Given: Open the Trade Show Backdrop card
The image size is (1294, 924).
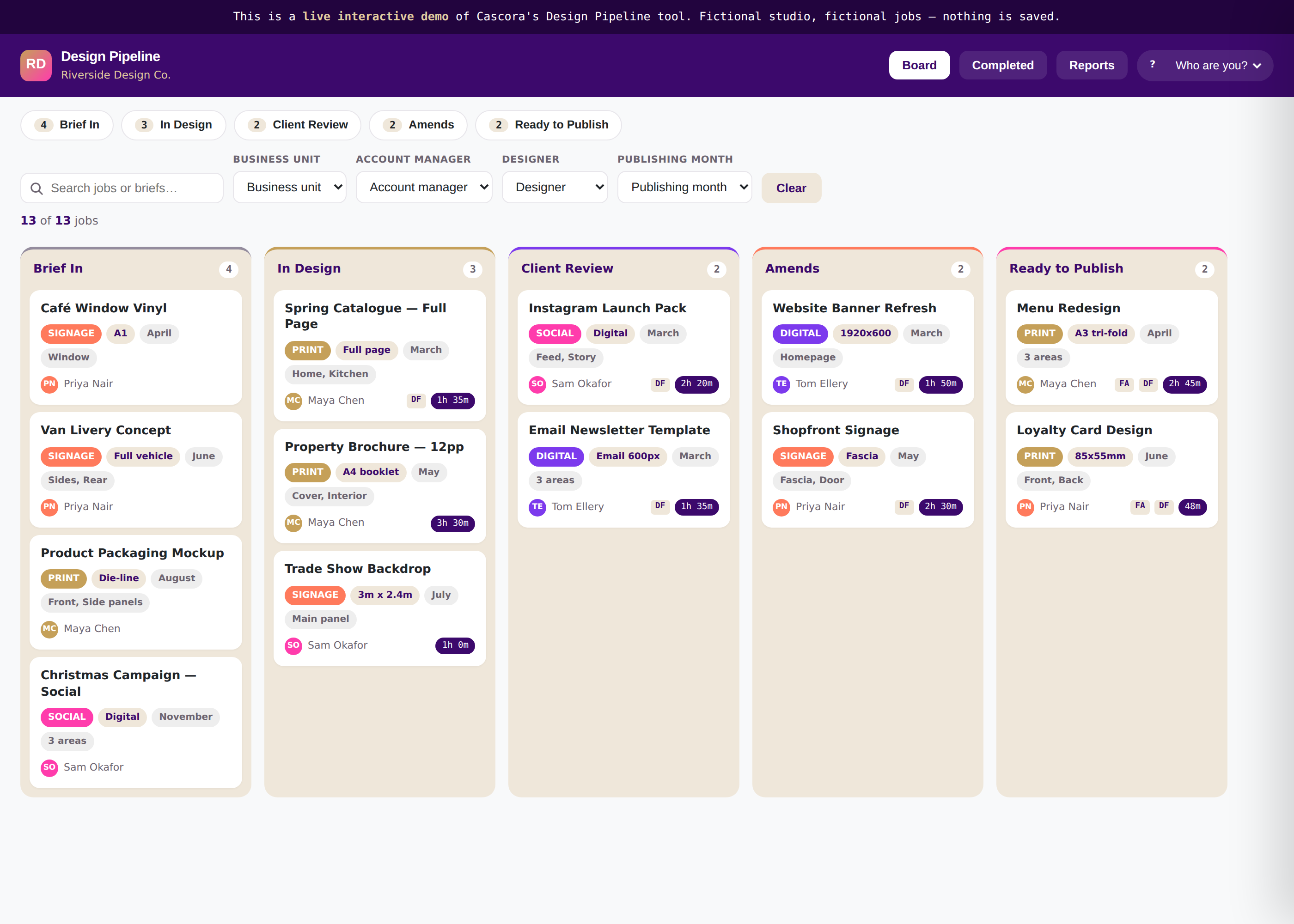Looking at the screenshot, I should click(x=379, y=609).
